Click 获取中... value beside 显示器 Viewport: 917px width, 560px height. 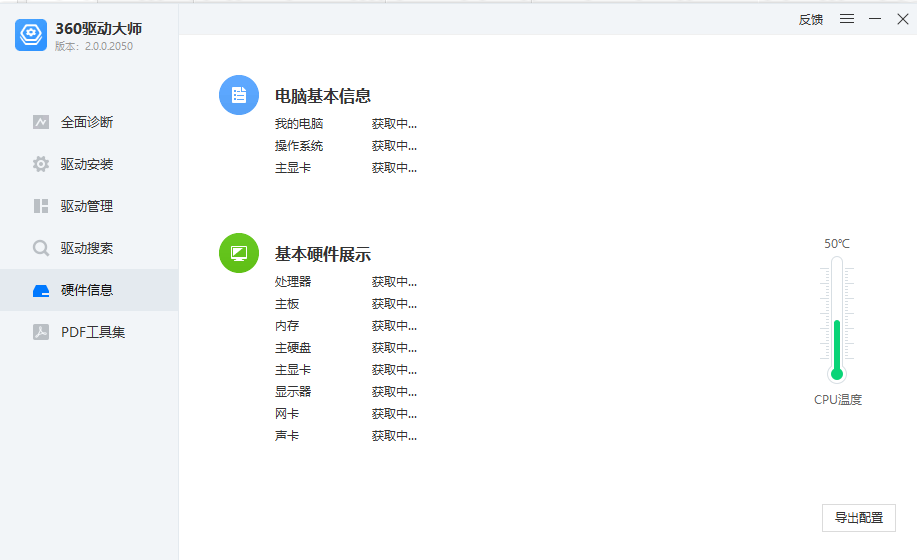point(394,392)
